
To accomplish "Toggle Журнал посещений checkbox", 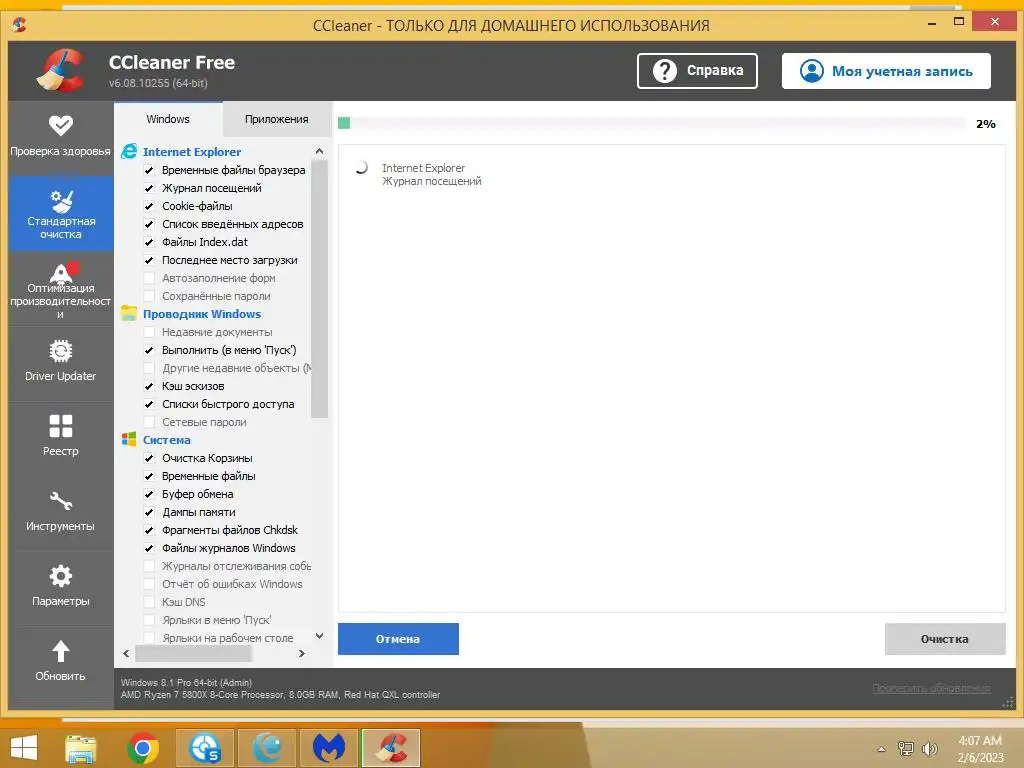I will coord(149,188).
